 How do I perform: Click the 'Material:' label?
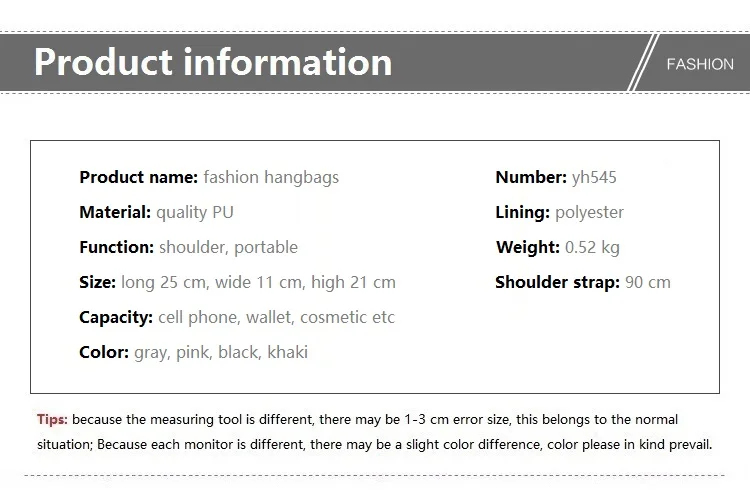coord(115,212)
